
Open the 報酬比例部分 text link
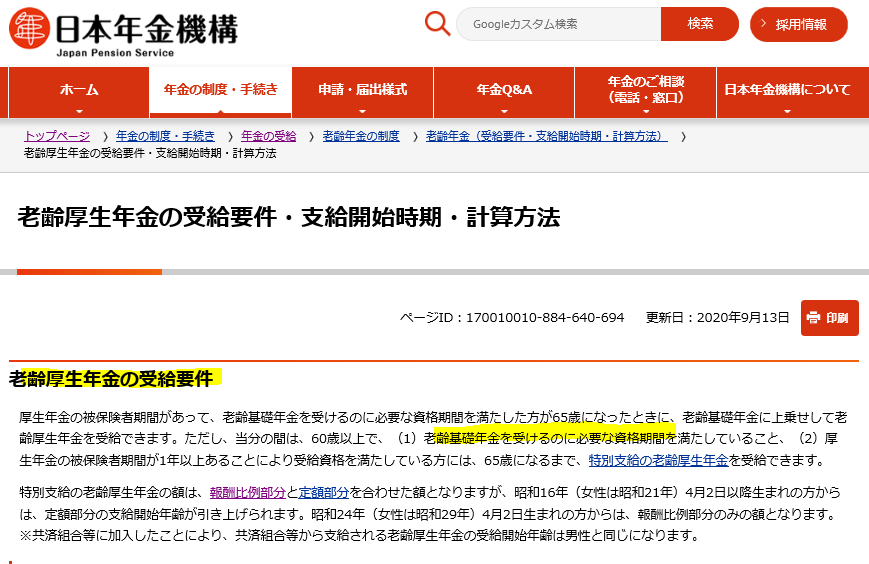247,492
